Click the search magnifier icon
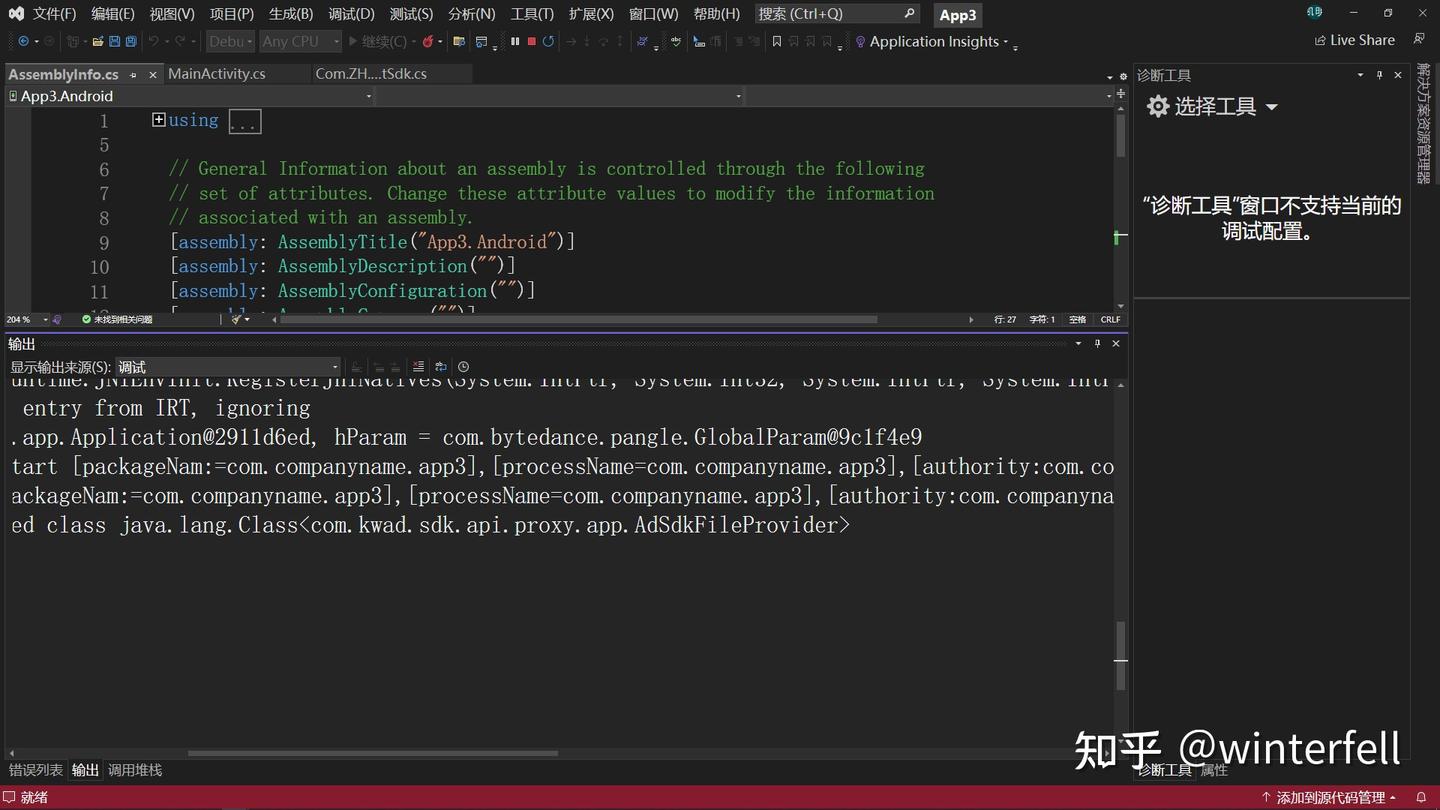 point(909,13)
